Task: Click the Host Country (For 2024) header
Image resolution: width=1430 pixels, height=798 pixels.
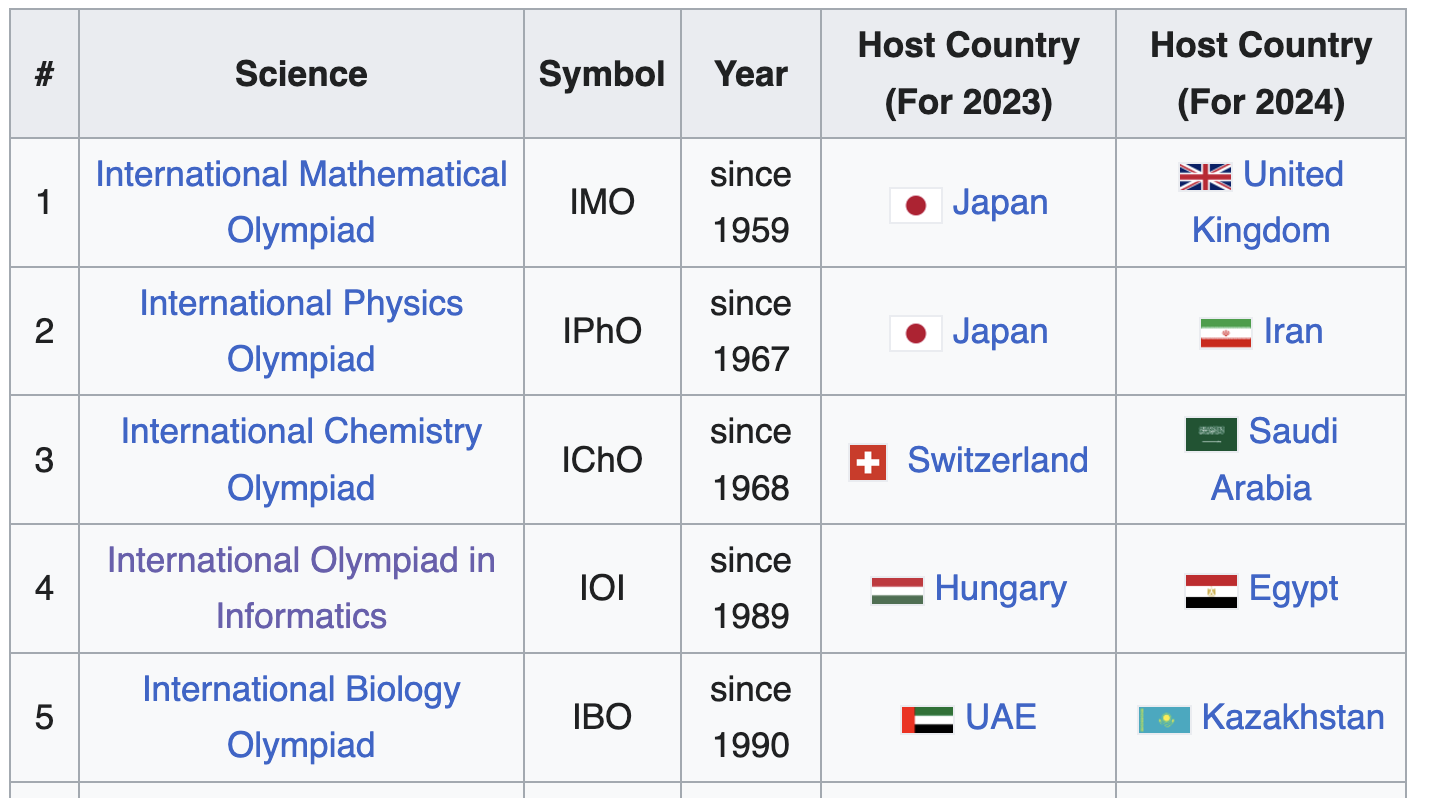Action: [1260, 74]
